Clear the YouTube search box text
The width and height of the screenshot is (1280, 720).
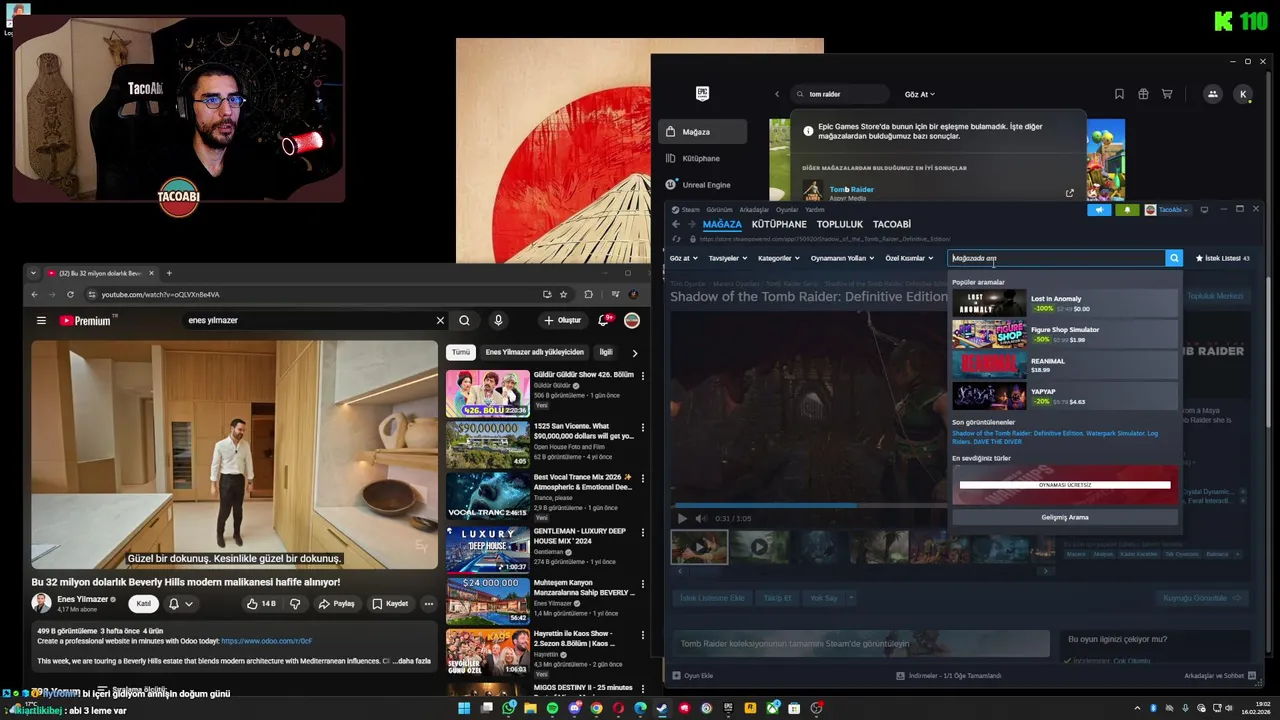(x=440, y=321)
